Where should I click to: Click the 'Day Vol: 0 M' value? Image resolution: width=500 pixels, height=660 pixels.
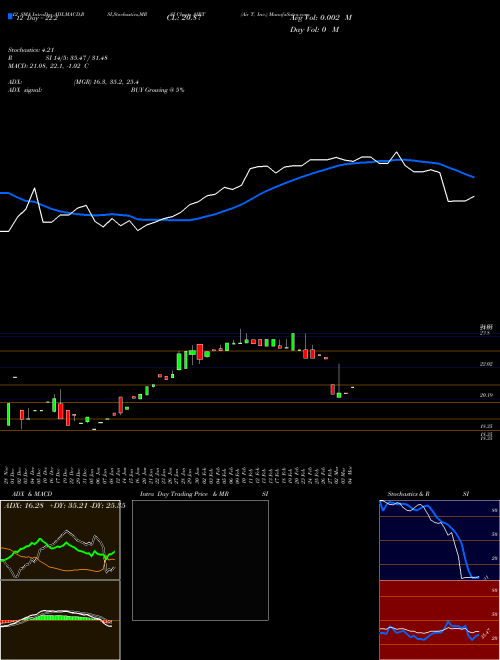coord(314,30)
